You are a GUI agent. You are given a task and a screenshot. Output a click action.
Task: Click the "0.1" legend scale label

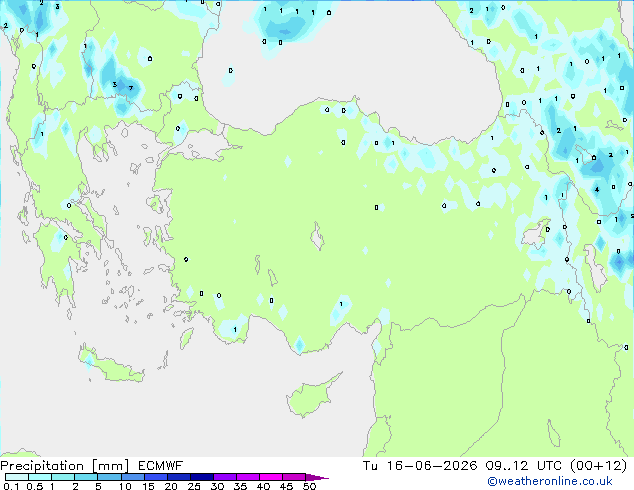point(11,486)
